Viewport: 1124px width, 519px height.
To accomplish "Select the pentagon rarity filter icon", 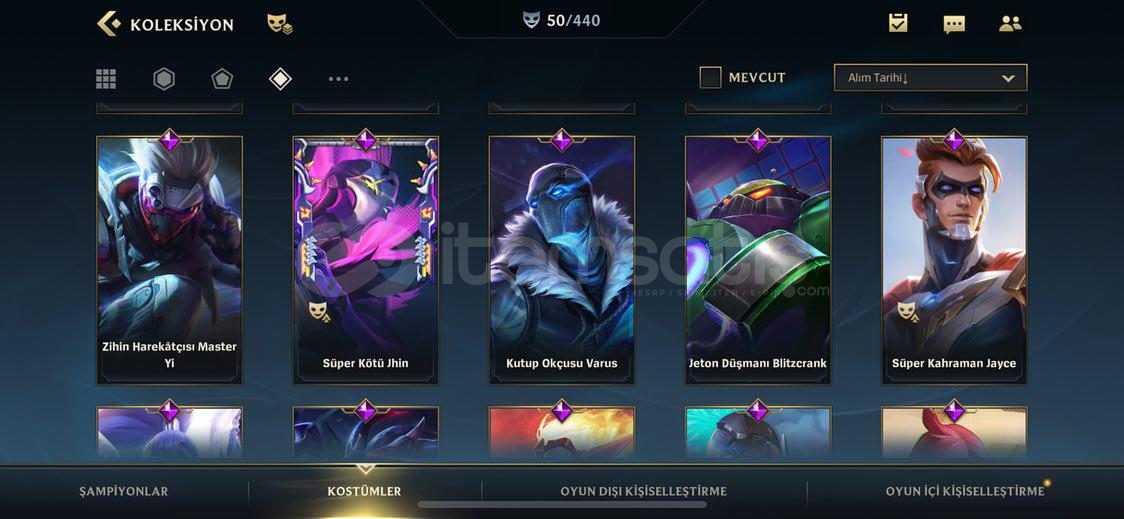I will (x=222, y=79).
